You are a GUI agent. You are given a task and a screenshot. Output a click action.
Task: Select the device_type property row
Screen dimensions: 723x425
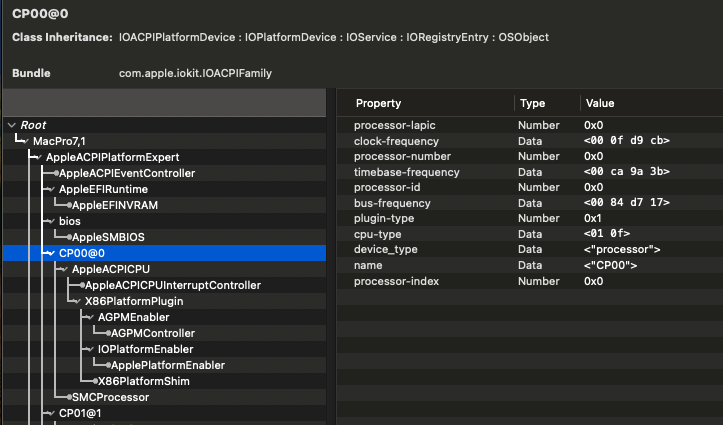(x=530, y=249)
